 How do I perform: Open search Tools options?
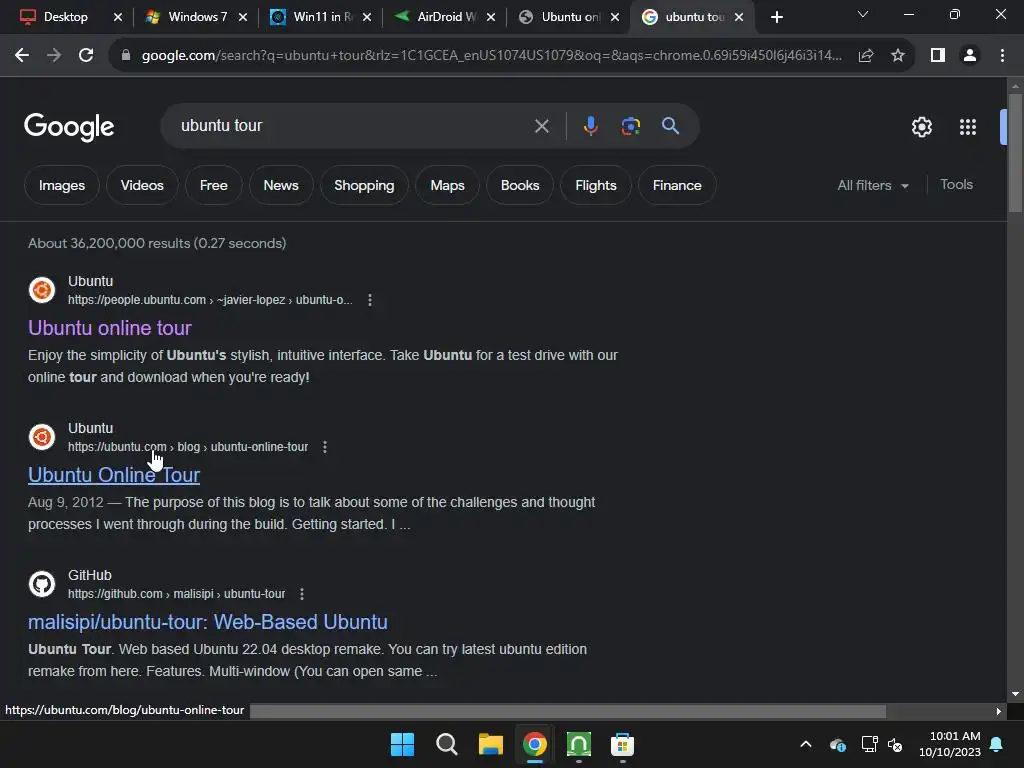click(x=956, y=185)
